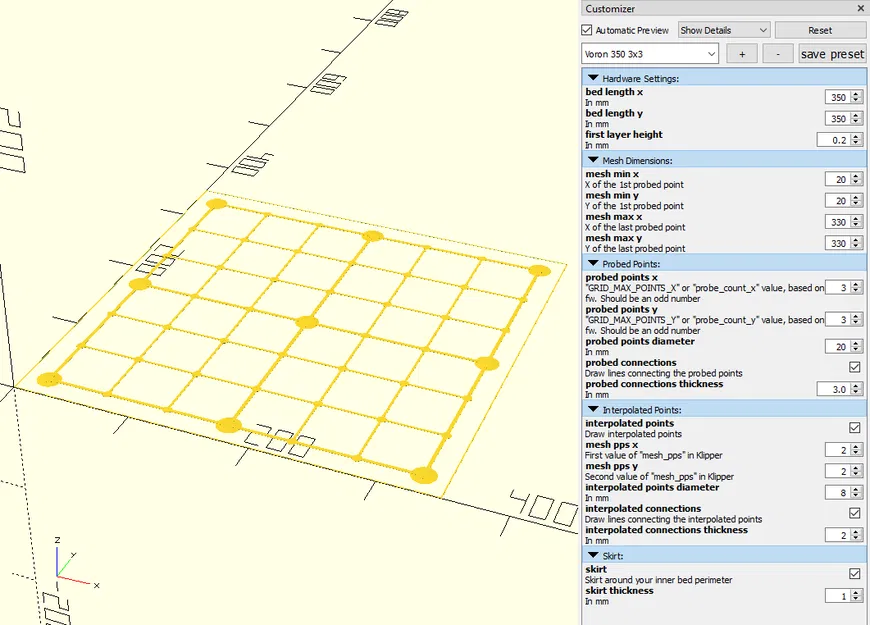
Task: Collapse the Probed Points section
Action: tap(593, 264)
